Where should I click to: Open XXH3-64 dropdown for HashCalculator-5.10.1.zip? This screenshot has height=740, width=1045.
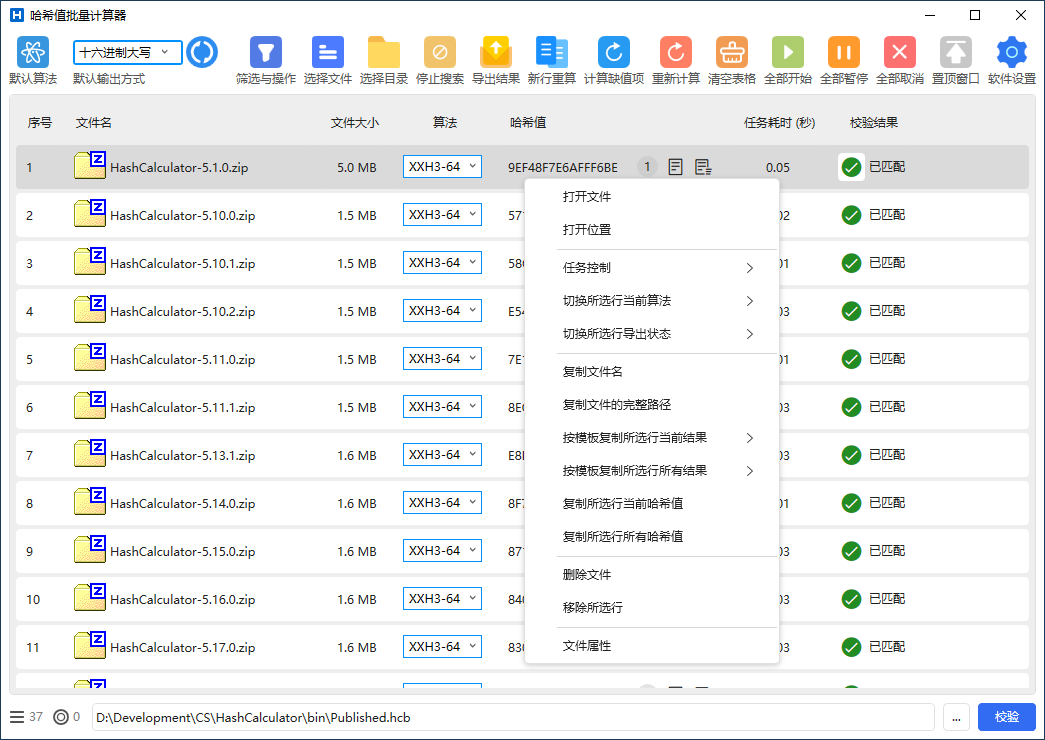[x=442, y=263]
